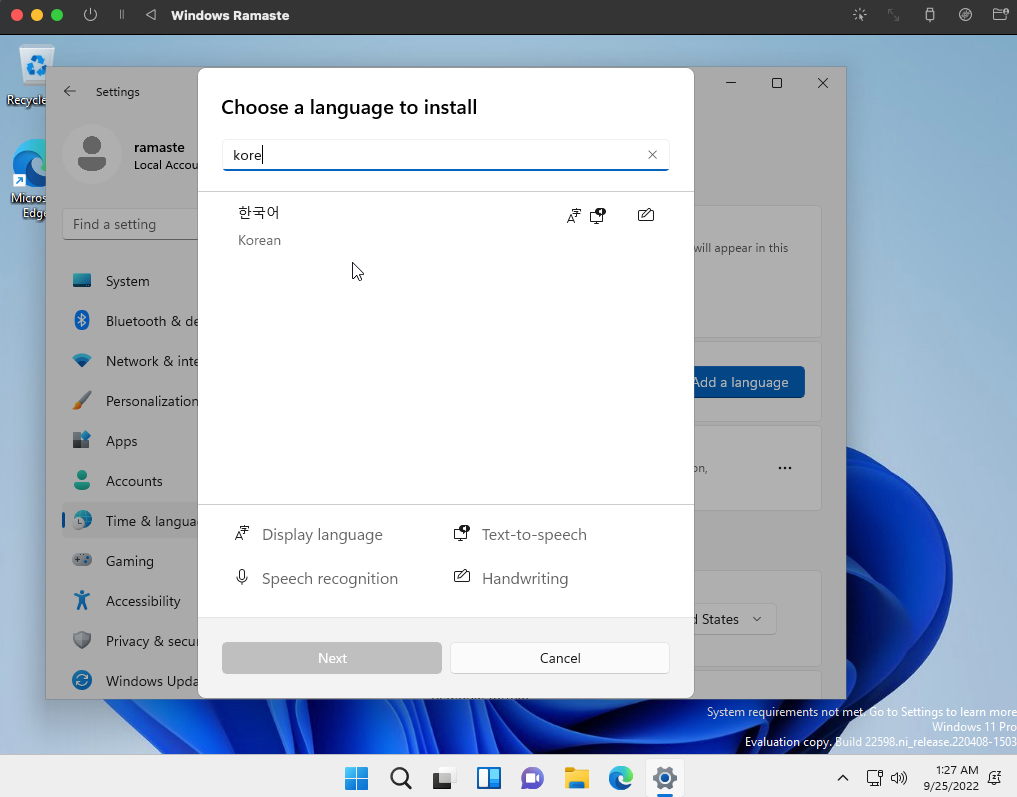
Task: Open Network & internet in sidebar
Action: click(x=130, y=361)
